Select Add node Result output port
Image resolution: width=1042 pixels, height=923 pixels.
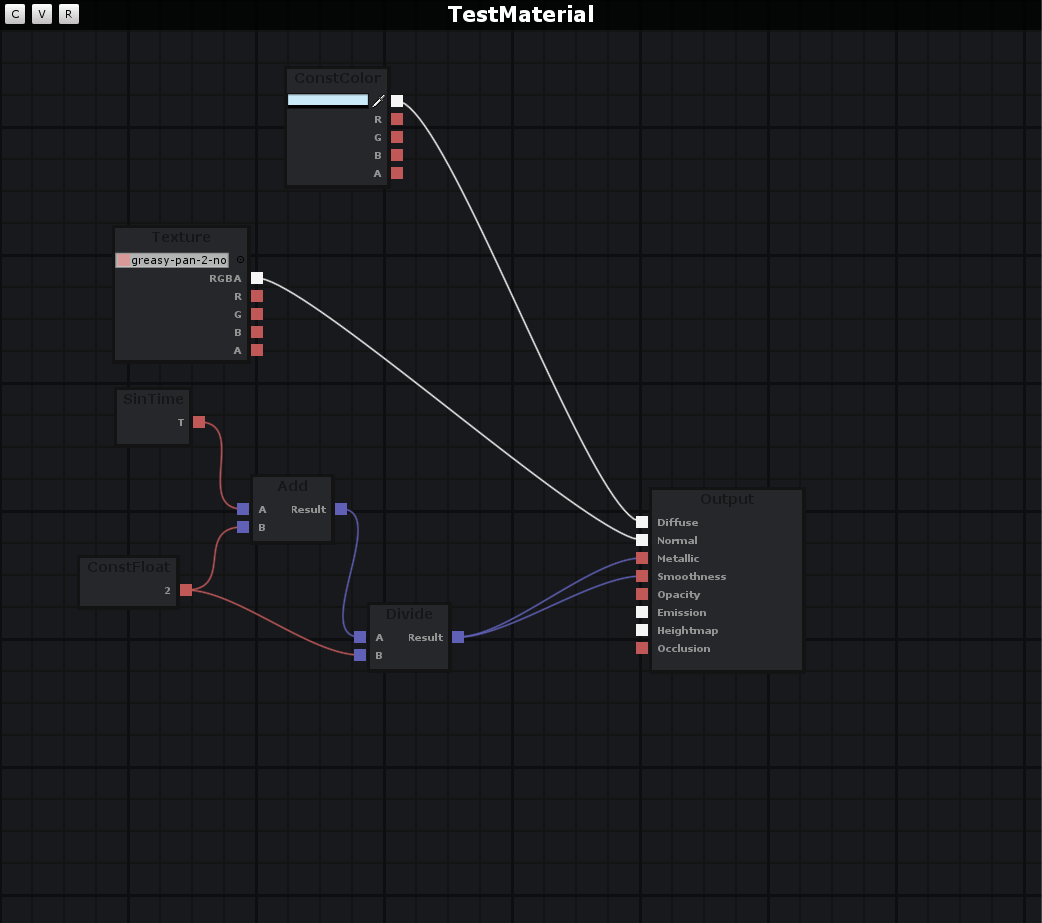point(341,509)
